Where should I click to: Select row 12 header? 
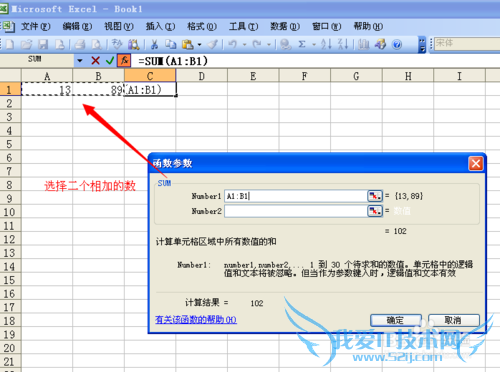pyautogui.click(x=10, y=239)
